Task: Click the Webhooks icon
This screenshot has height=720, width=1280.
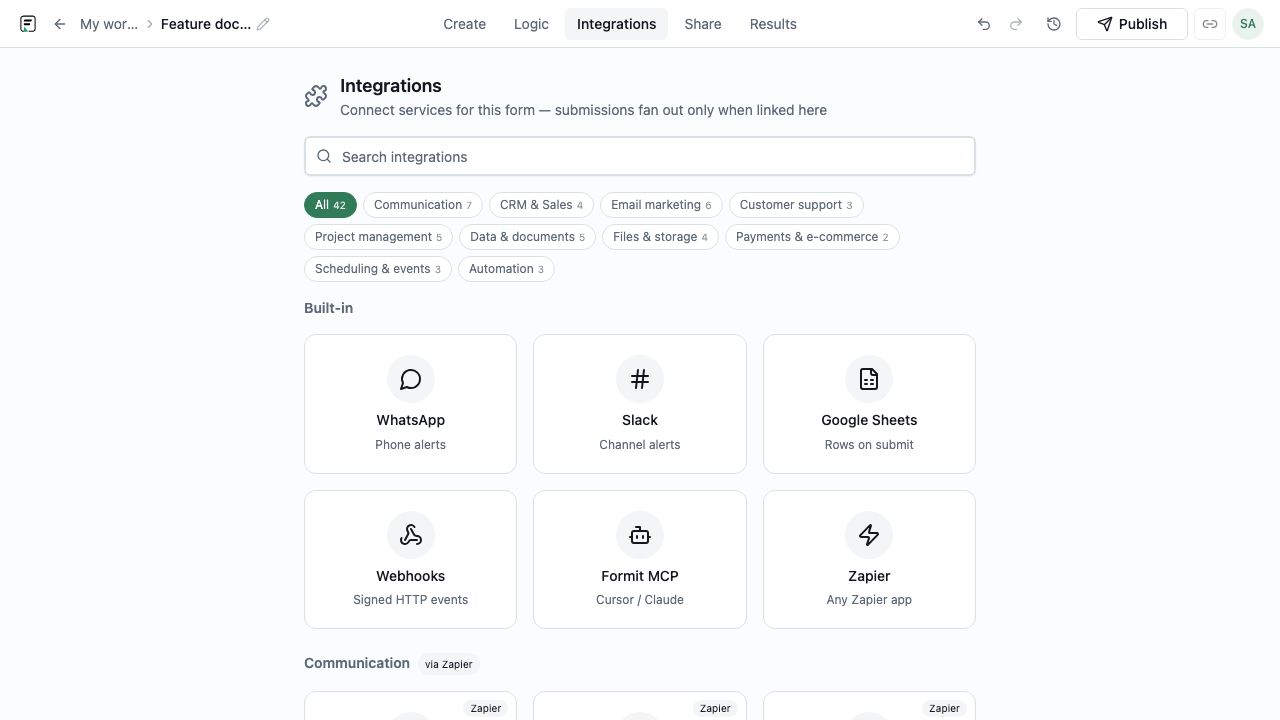Action: [411, 535]
